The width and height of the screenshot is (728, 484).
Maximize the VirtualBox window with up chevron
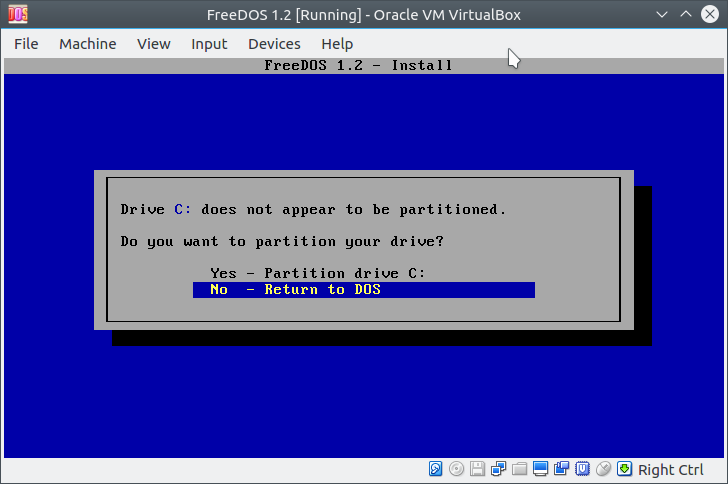tap(686, 14)
